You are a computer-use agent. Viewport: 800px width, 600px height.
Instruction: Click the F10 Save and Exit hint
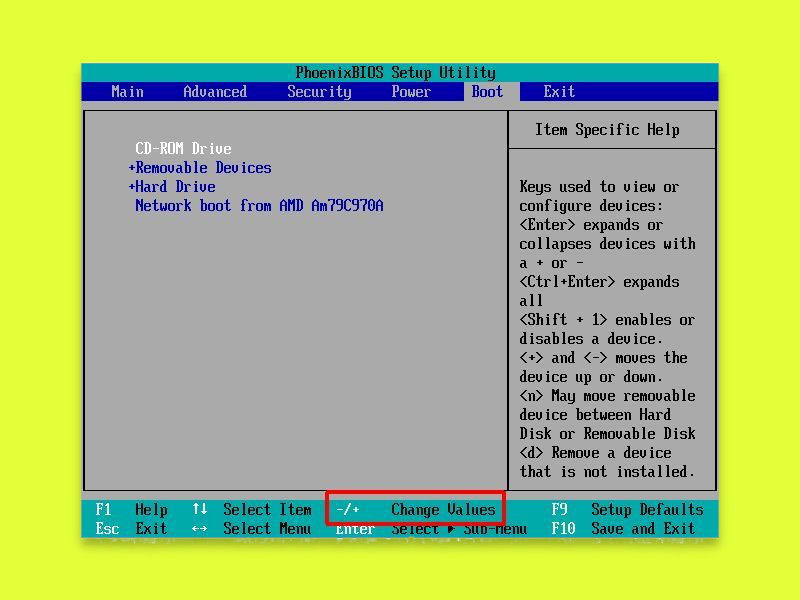pyautogui.click(x=623, y=529)
